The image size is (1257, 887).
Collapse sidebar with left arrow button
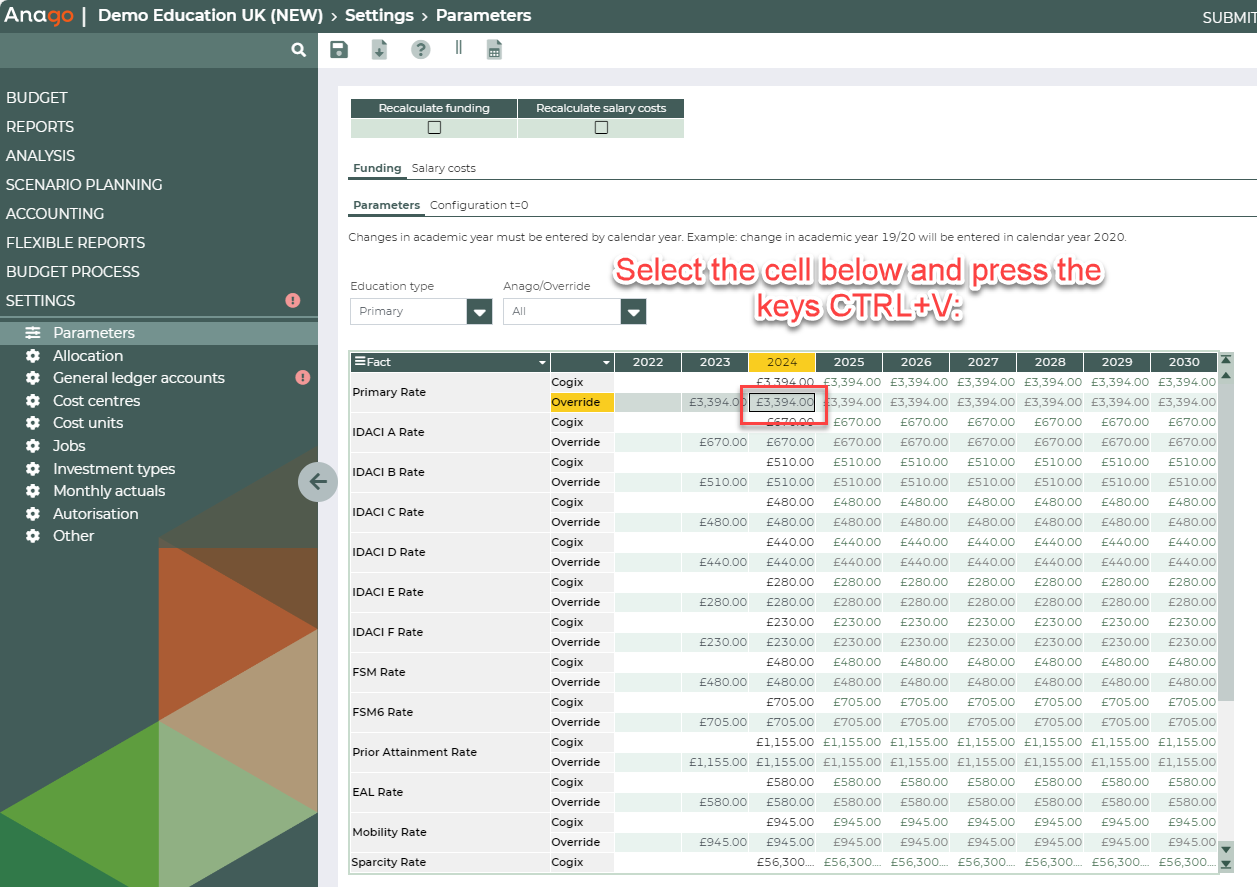click(x=318, y=482)
